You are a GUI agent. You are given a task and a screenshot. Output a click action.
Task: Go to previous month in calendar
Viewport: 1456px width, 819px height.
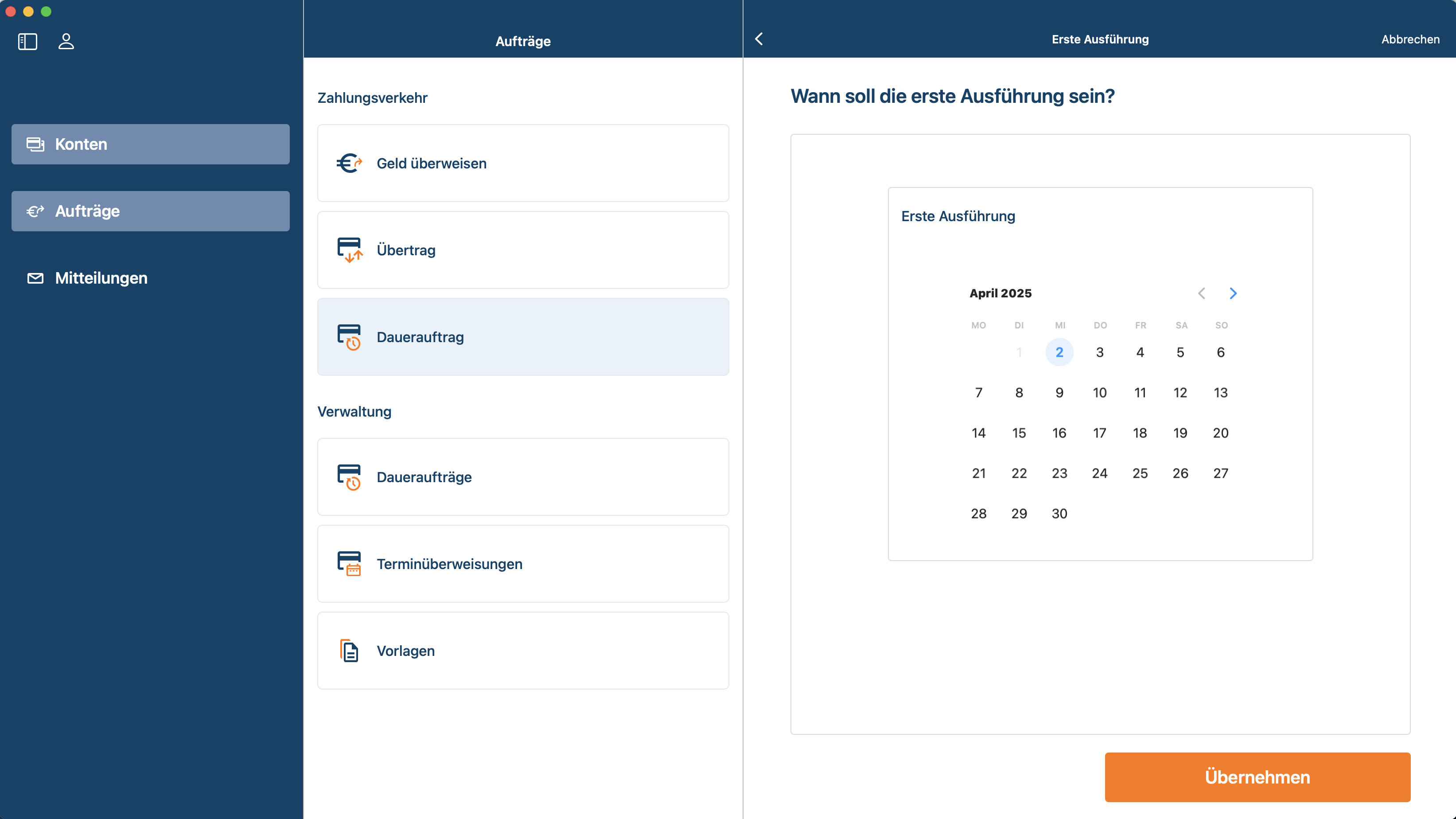click(1202, 293)
